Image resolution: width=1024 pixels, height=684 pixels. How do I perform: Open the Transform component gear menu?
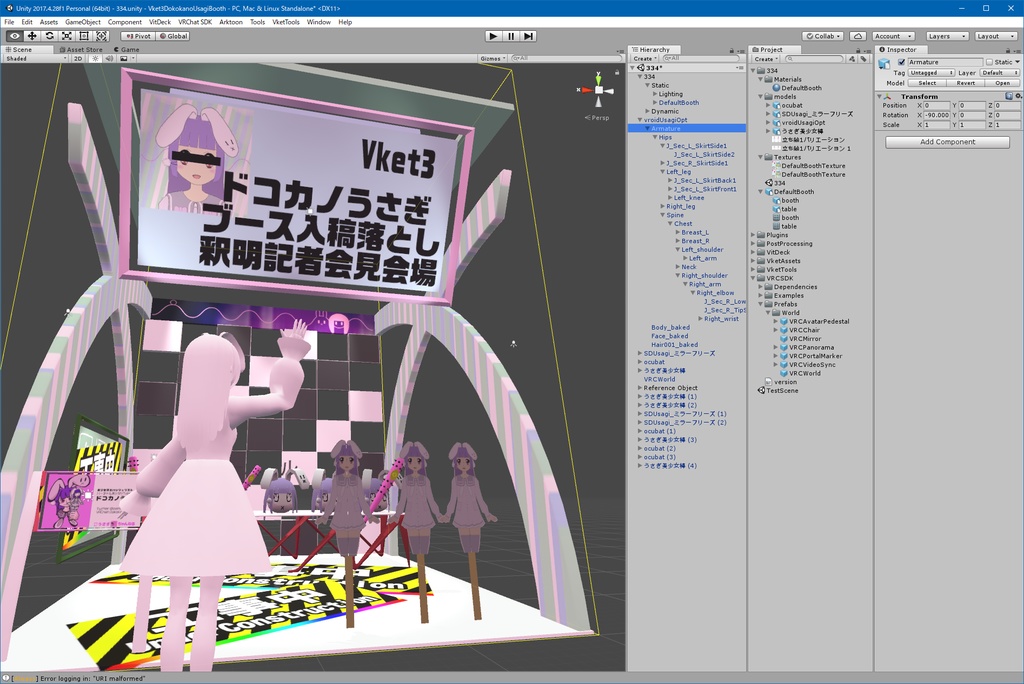[1017, 96]
